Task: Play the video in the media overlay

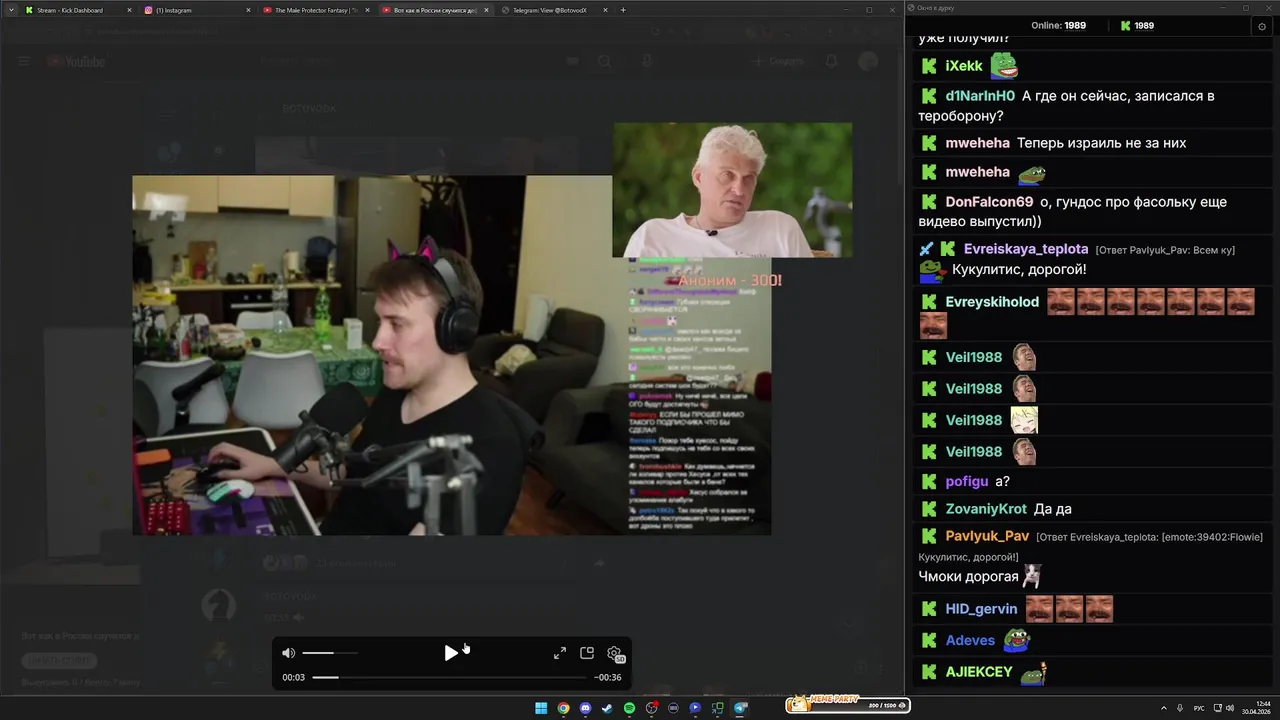Action: [x=451, y=653]
